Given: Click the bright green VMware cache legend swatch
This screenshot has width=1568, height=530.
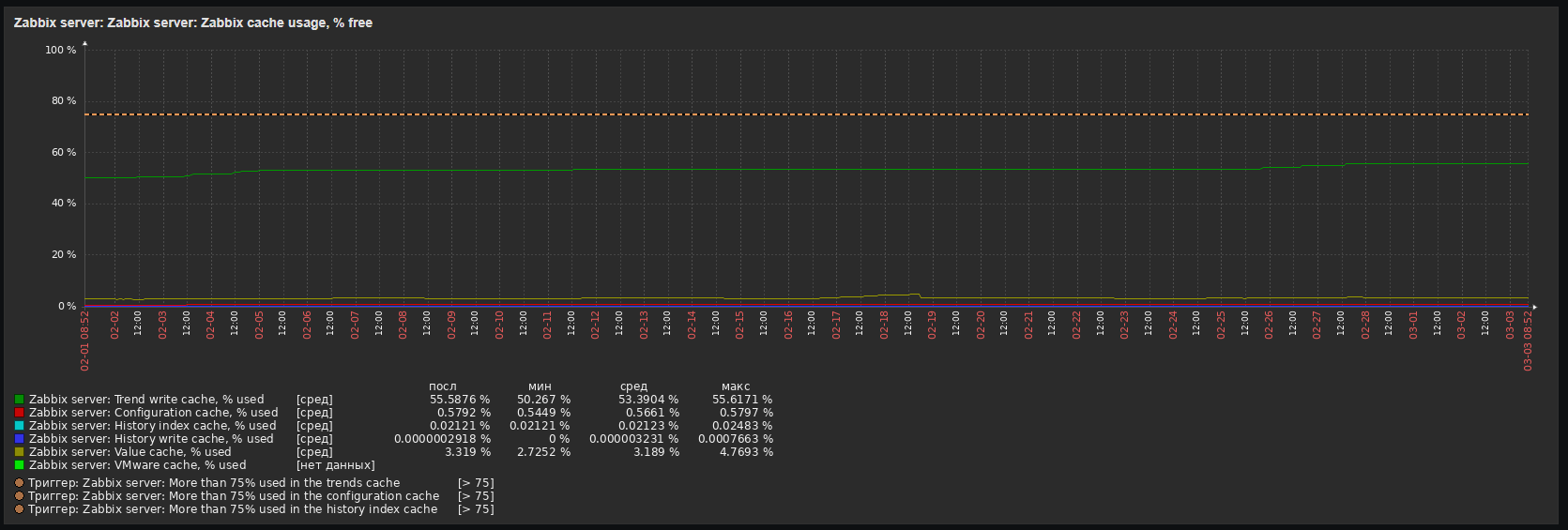Looking at the screenshot, I should click(19, 465).
